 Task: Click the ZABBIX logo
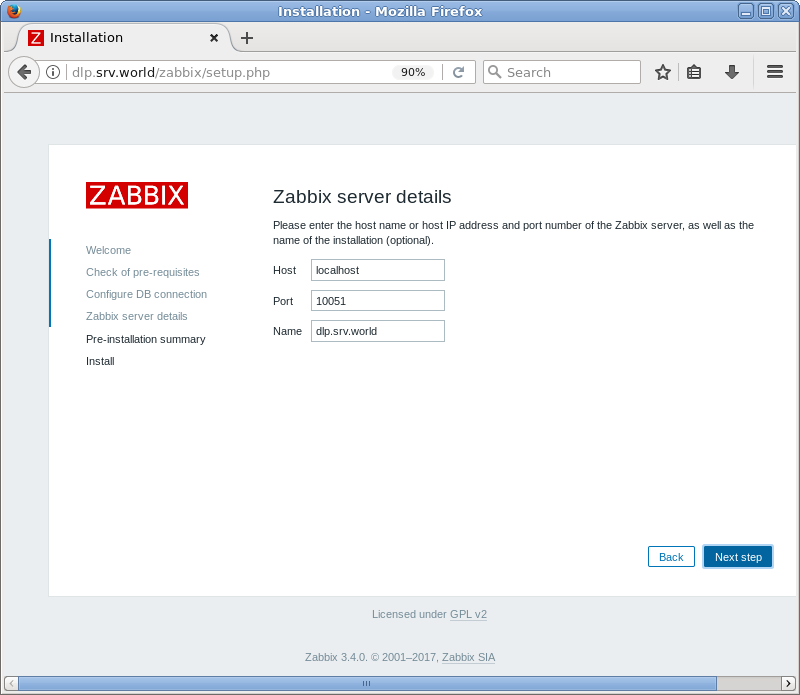[x=137, y=195]
